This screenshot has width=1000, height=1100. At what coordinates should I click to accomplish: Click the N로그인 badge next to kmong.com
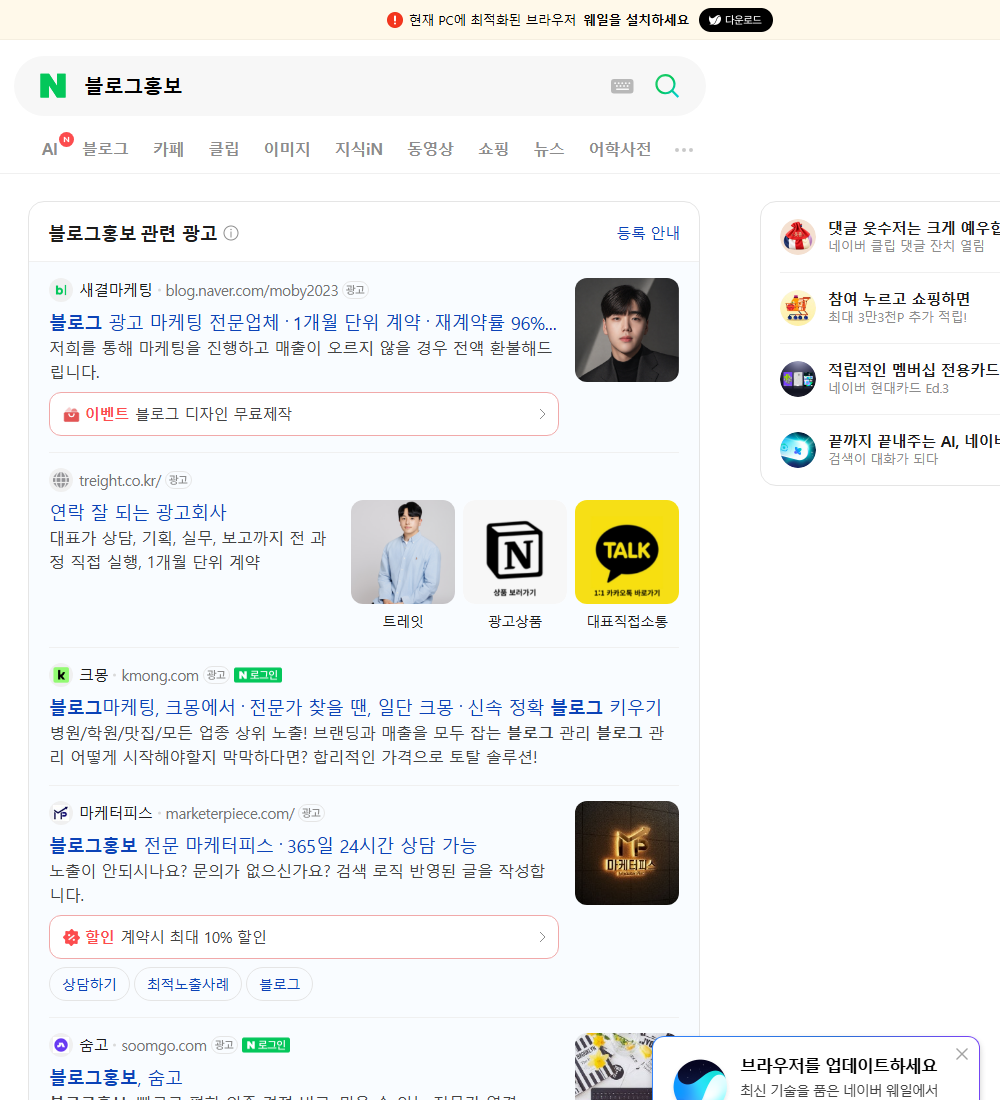258,675
